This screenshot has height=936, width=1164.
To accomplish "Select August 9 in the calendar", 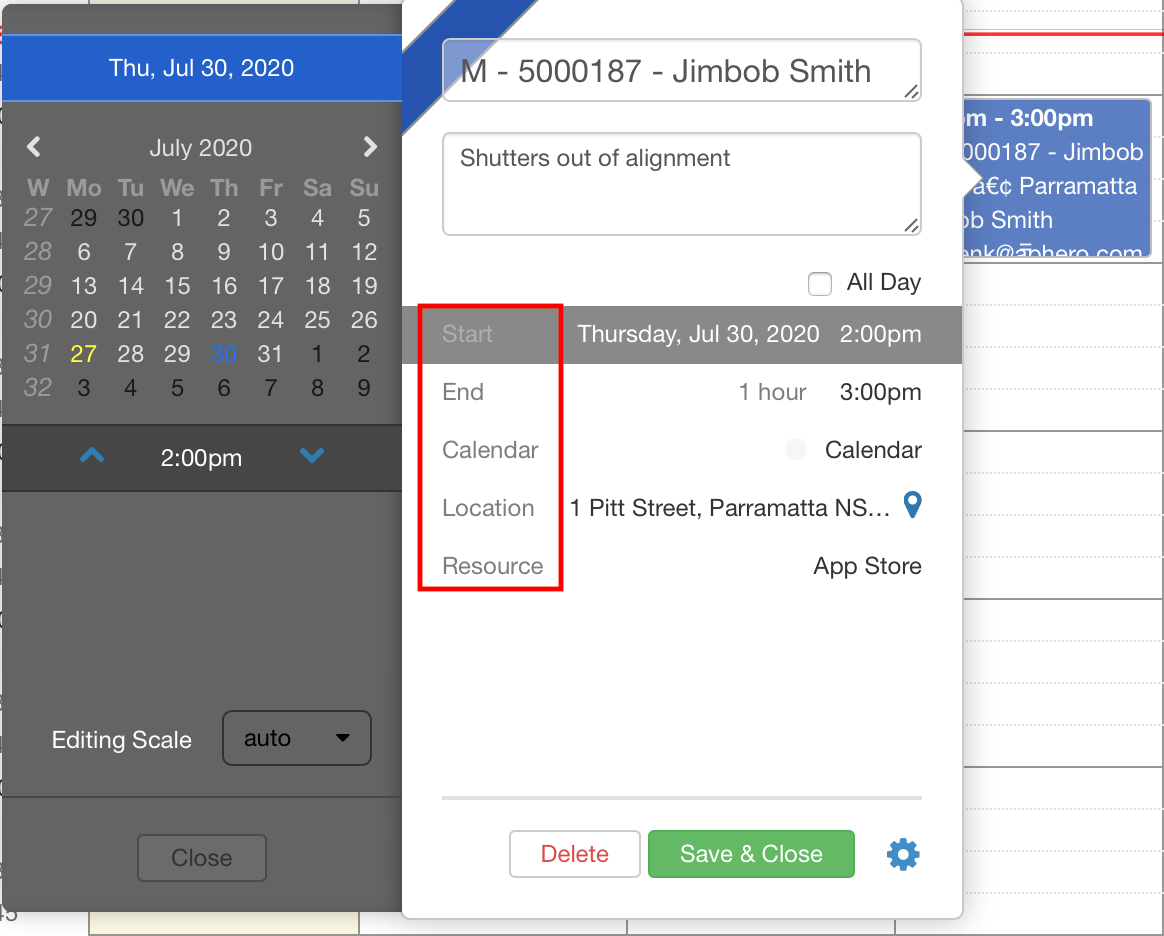I will 364,387.
